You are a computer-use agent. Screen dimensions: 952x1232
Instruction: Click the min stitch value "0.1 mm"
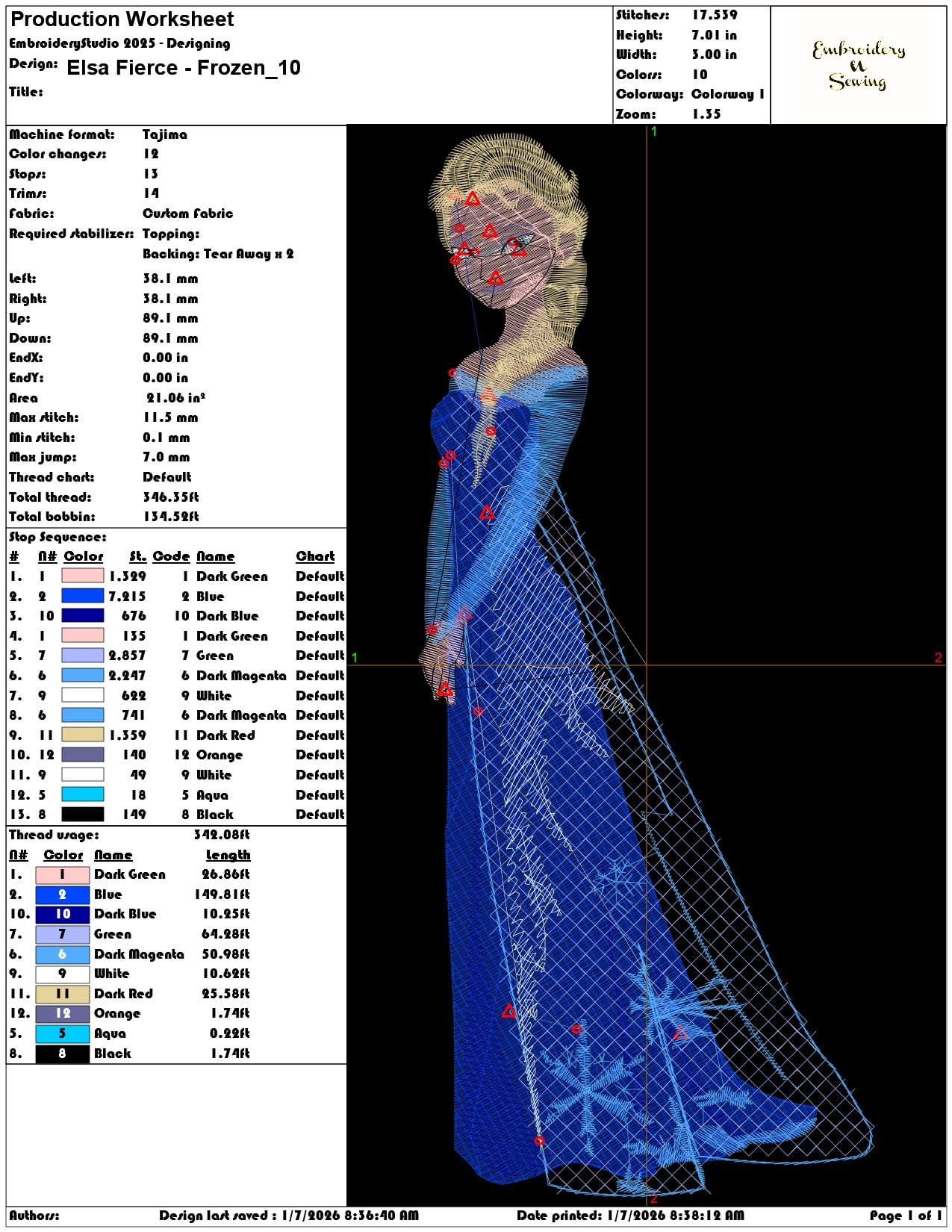point(167,438)
